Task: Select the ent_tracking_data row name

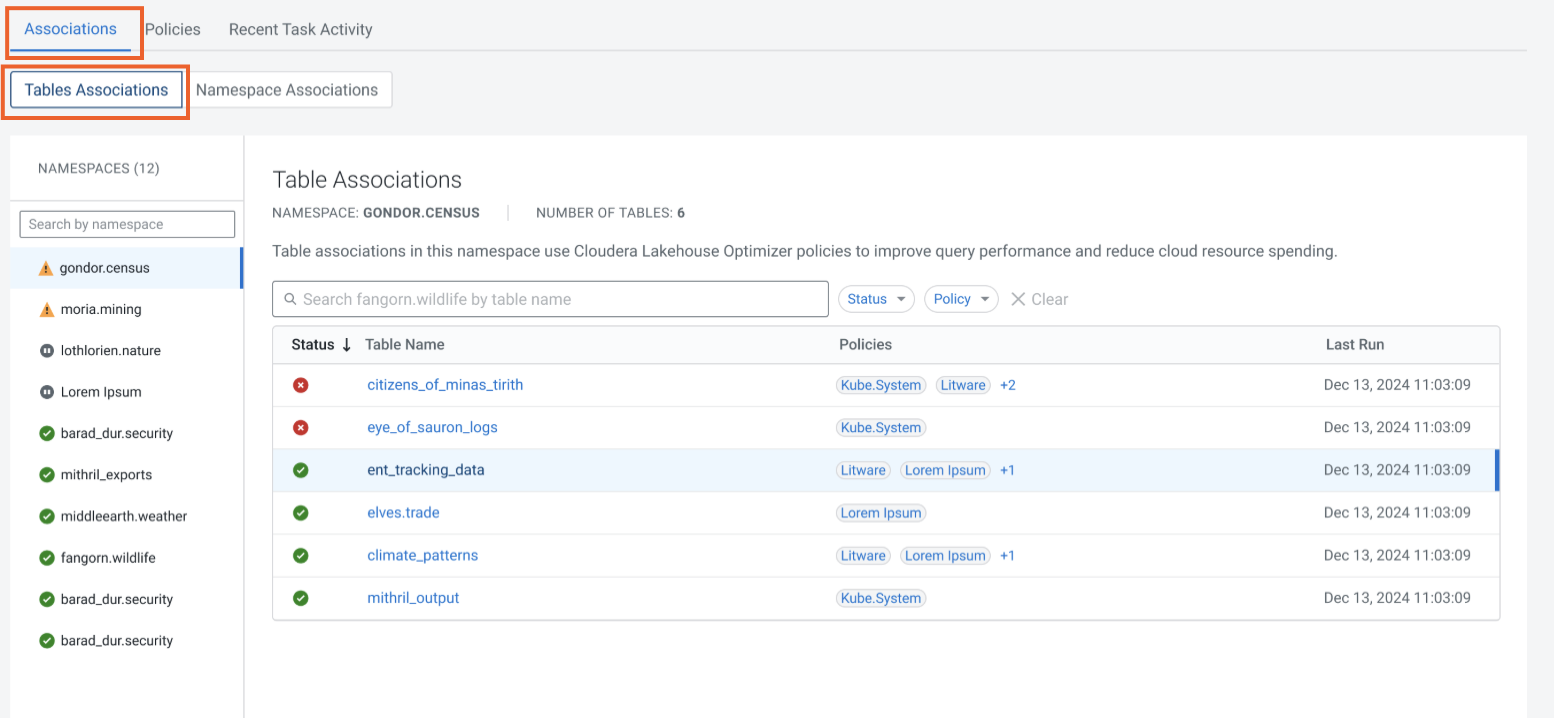Action: point(426,470)
